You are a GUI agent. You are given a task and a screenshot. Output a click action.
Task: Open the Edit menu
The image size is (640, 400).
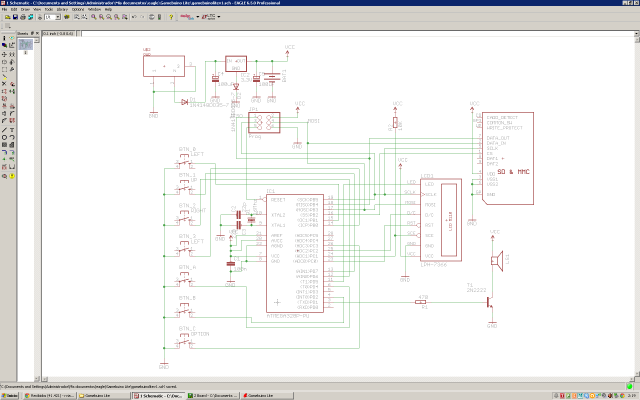(x=14, y=9)
